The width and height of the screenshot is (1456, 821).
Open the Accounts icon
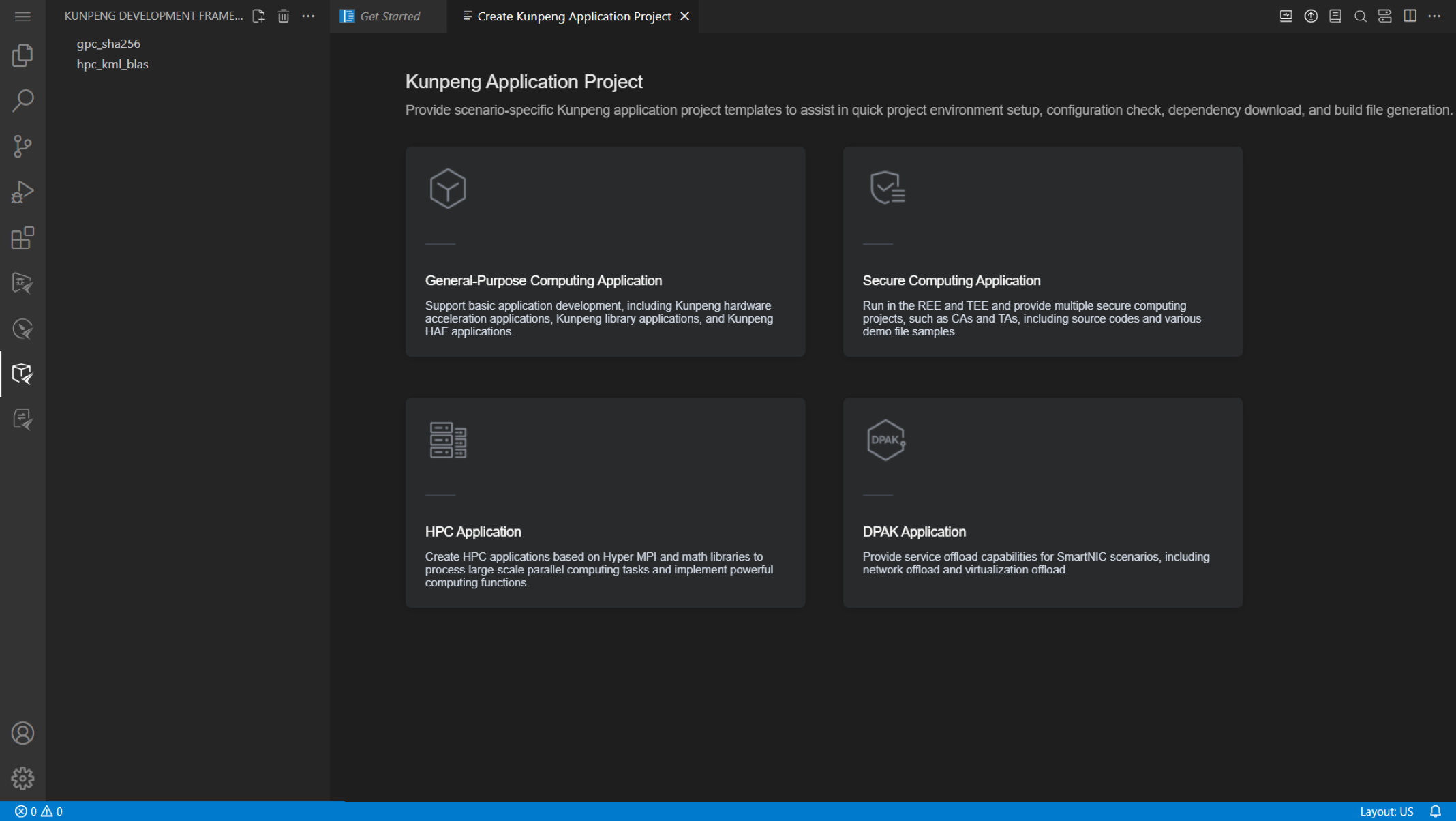22,733
